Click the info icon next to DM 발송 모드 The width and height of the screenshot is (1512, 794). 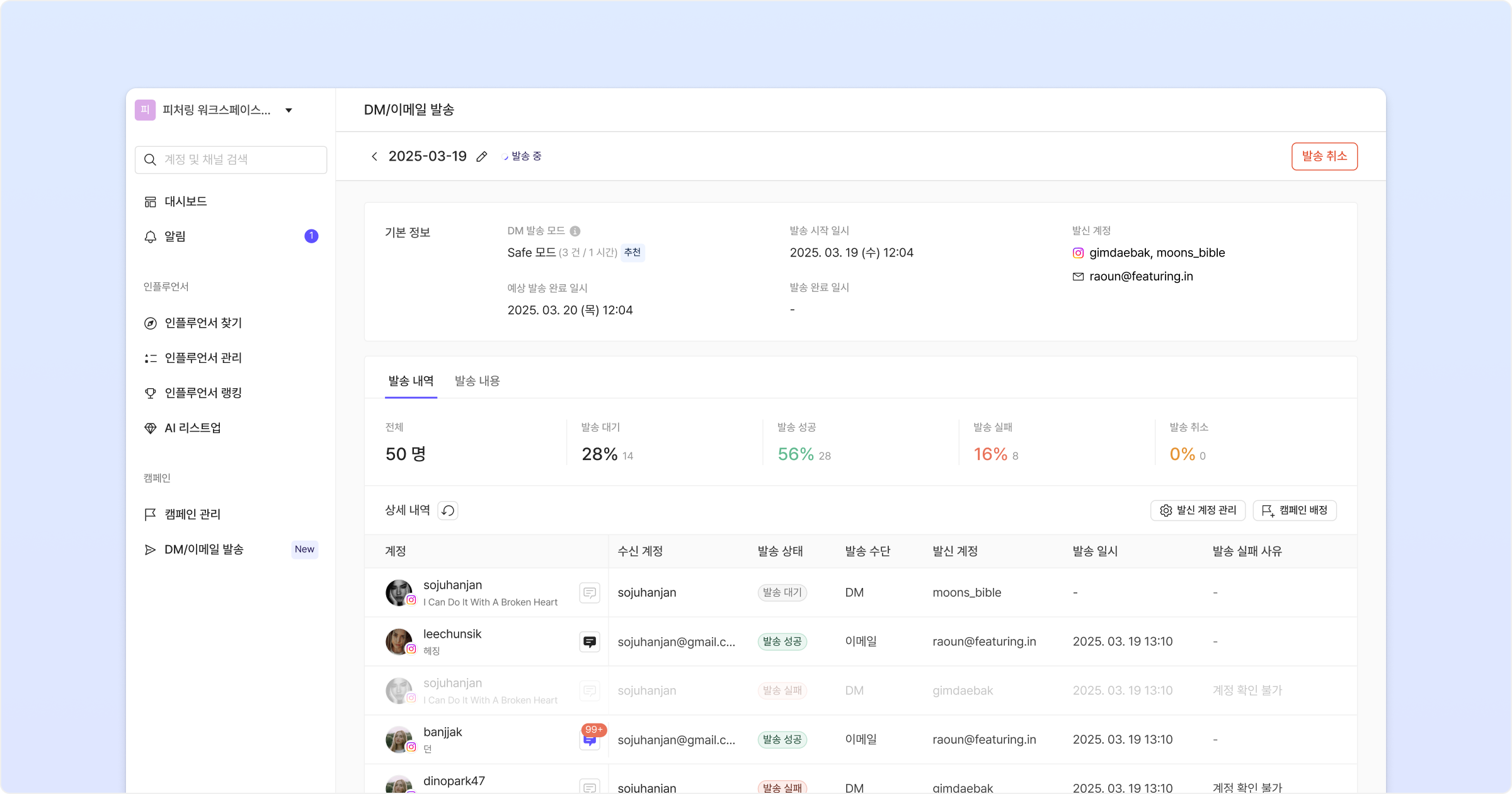tap(575, 231)
